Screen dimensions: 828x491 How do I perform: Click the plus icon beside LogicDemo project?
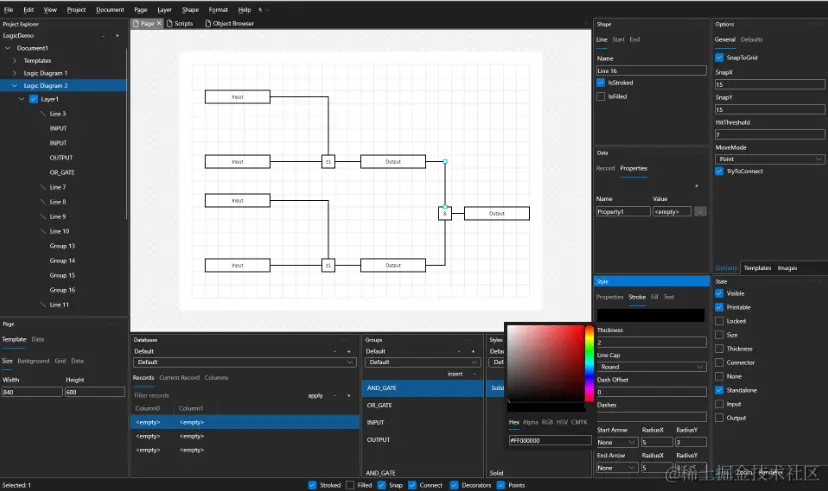point(117,36)
